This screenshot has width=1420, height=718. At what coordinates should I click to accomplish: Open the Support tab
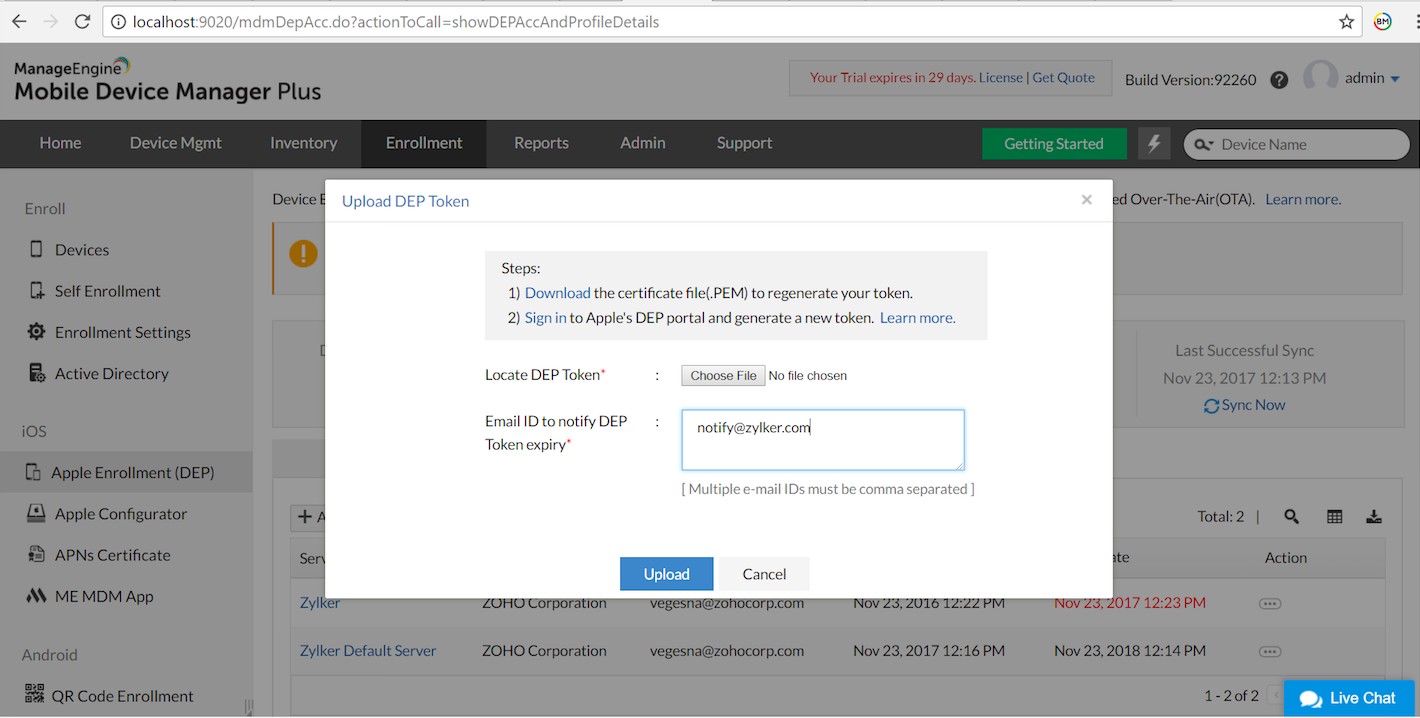pyautogui.click(x=744, y=143)
